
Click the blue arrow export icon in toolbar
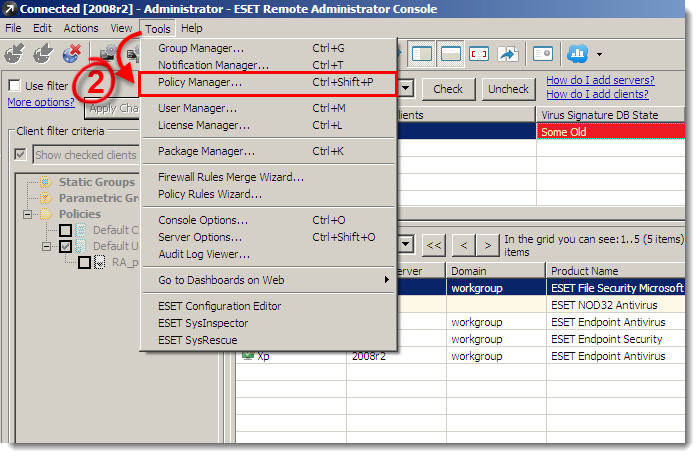(508, 53)
